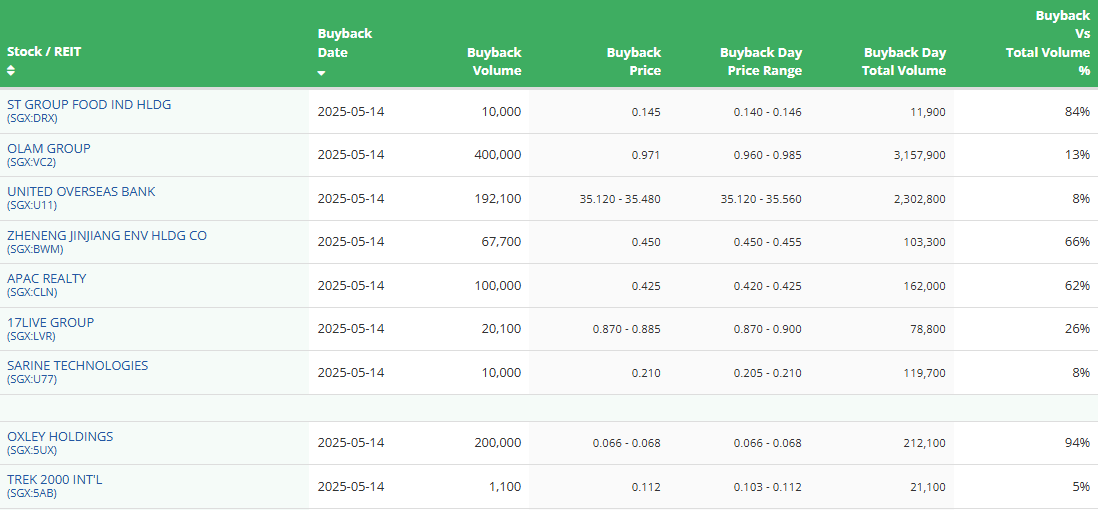
Task: Open UNITED OVERSEAS BANK stock link
Action: pos(81,191)
